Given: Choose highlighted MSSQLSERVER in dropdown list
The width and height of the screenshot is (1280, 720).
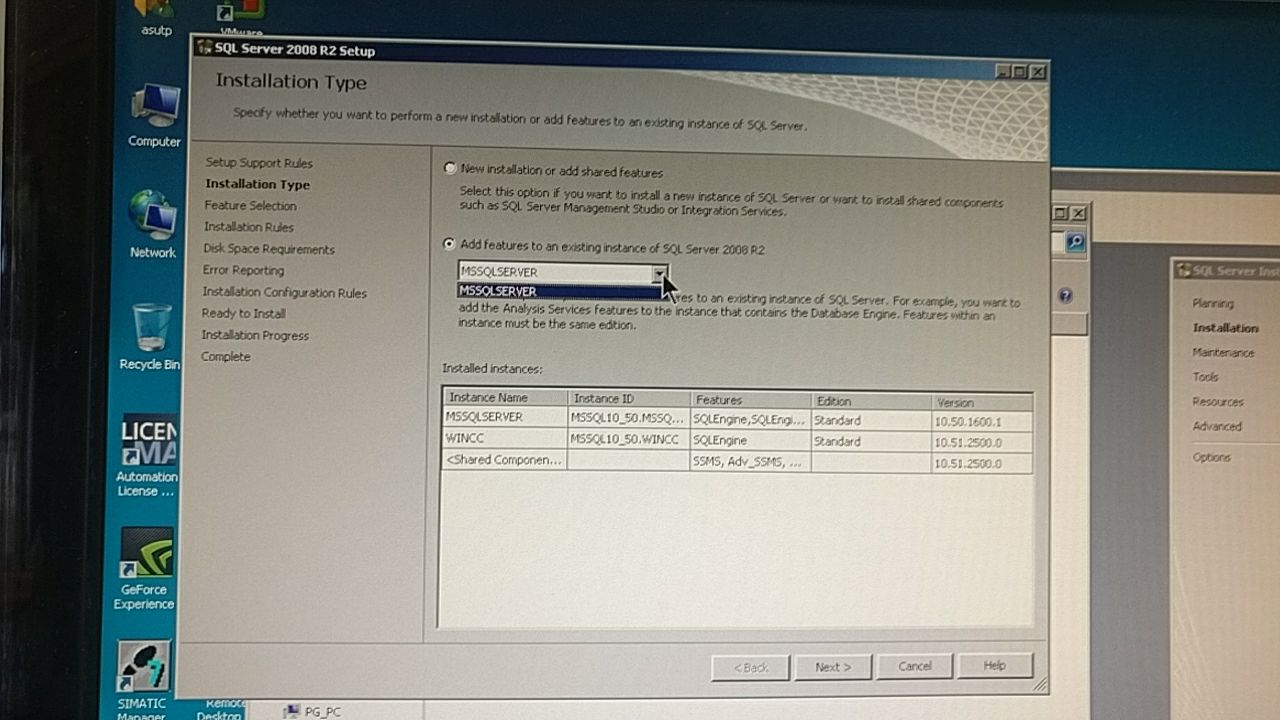Looking at the screenshot, I should tap(559, 291).
